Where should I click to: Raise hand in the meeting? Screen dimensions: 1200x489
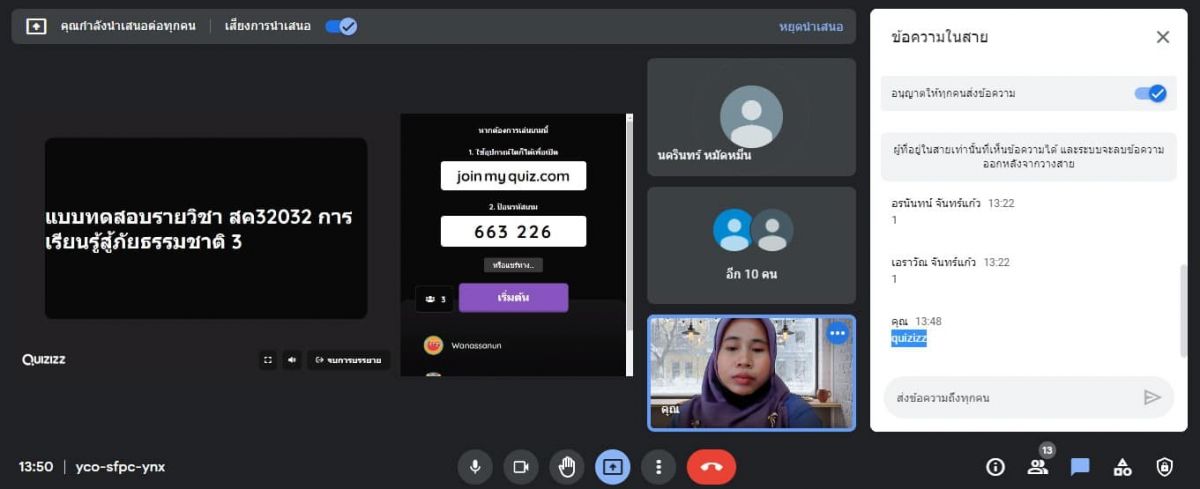coord(567,467)
